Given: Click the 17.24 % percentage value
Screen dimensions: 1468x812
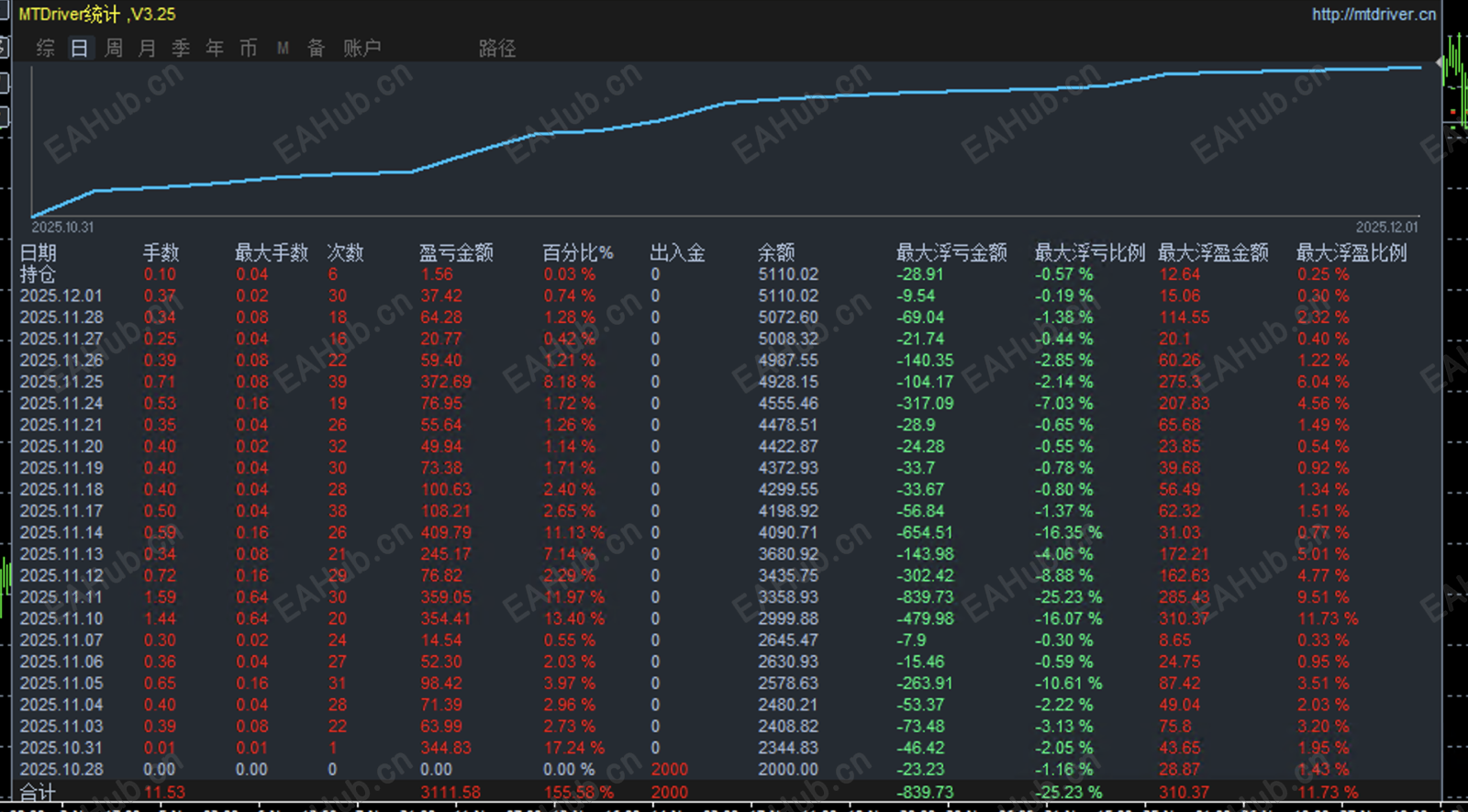Looking at the screenshot, I should click(x=574, y=749).
